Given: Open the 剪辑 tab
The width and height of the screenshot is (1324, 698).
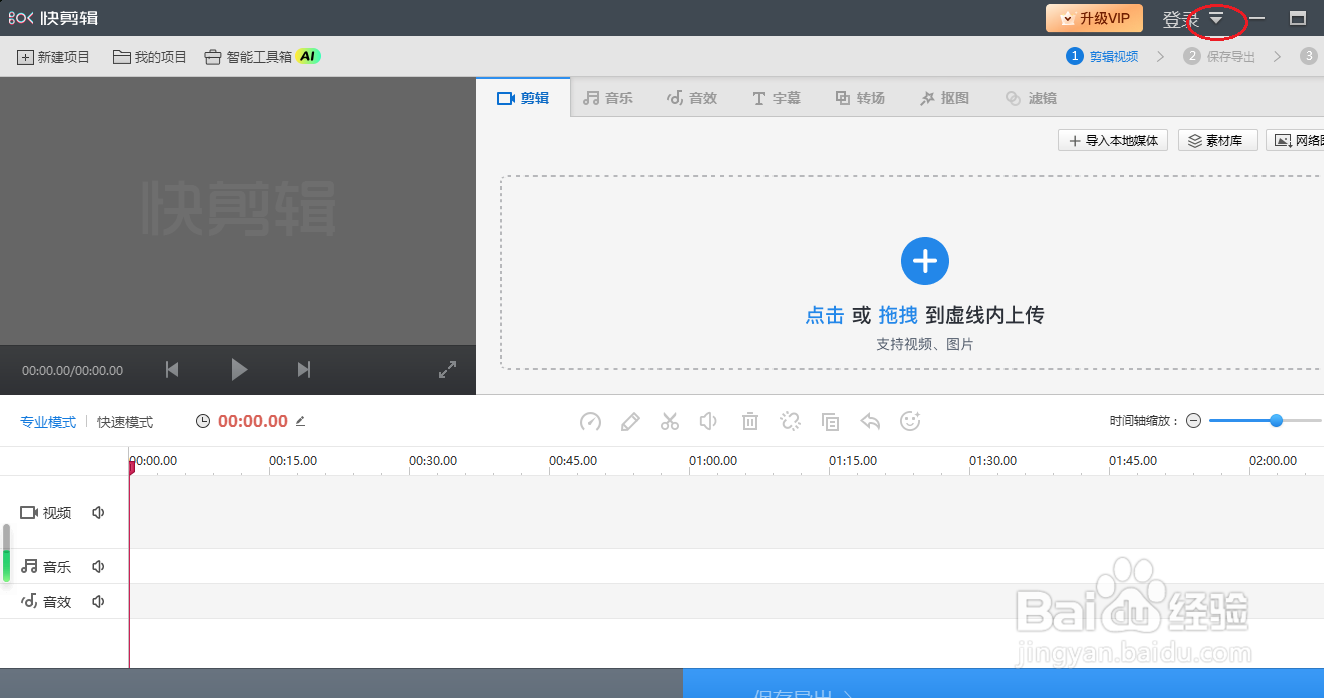Looking at the screenshot, I should pyautogui.click(x=523, y=98).
